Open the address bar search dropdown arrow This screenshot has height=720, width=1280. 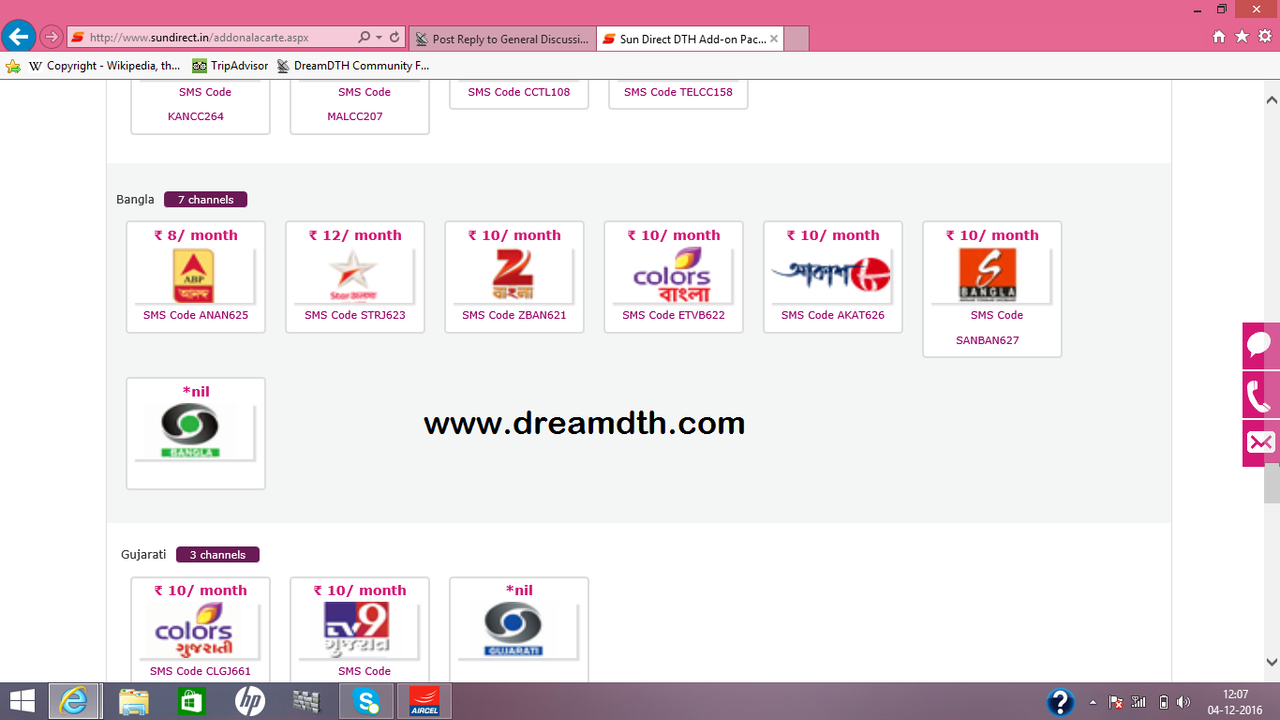(x=379, y=38)
